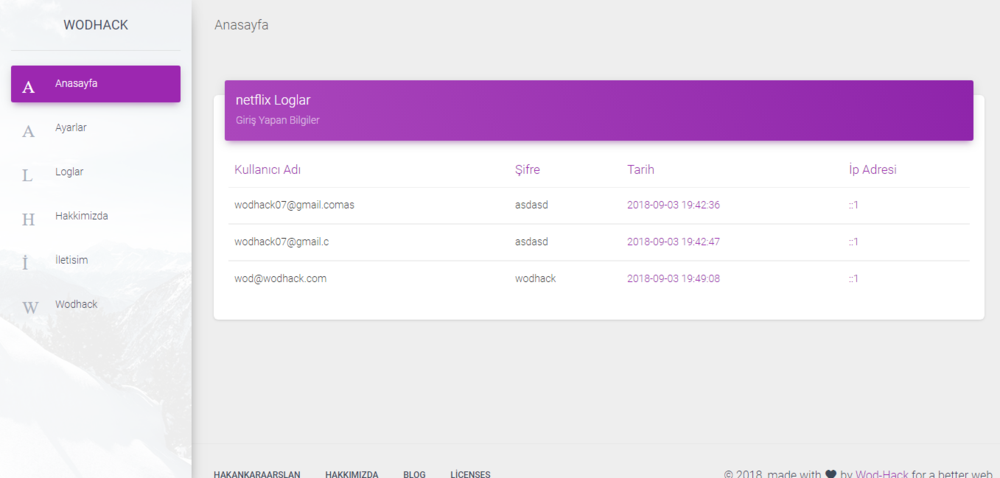Click the asdasd password in comas row
1000x478 pixels.
click(x=531, y=205)
